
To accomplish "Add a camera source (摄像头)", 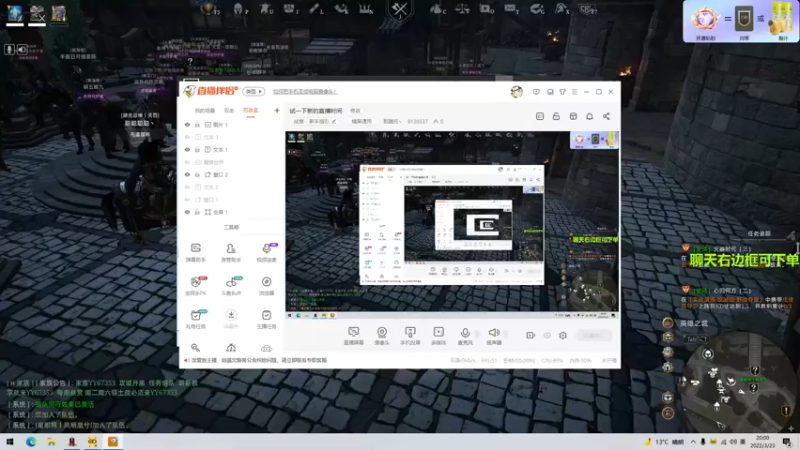I will pos(382,336).
